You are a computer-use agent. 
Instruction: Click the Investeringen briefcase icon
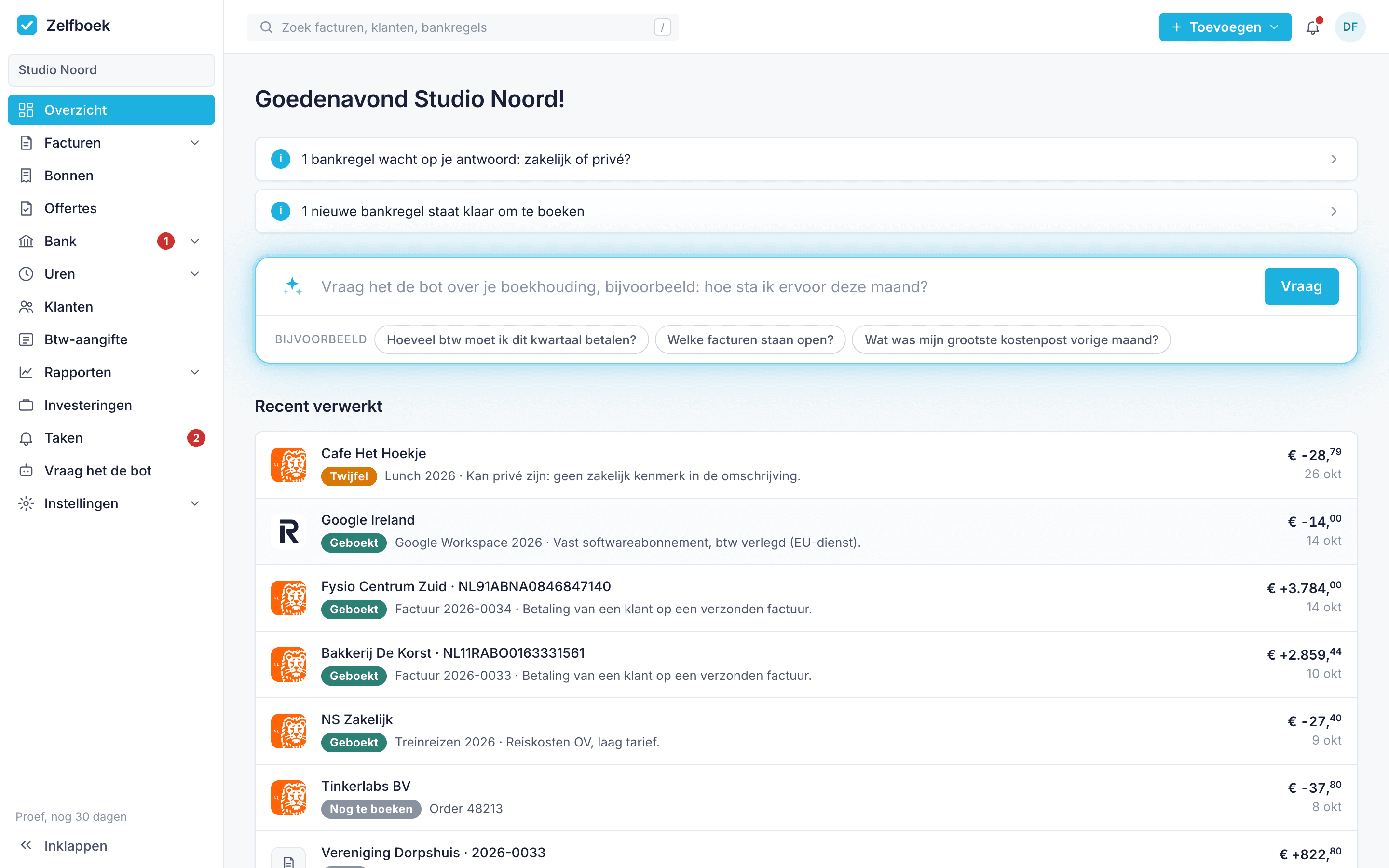26,405
